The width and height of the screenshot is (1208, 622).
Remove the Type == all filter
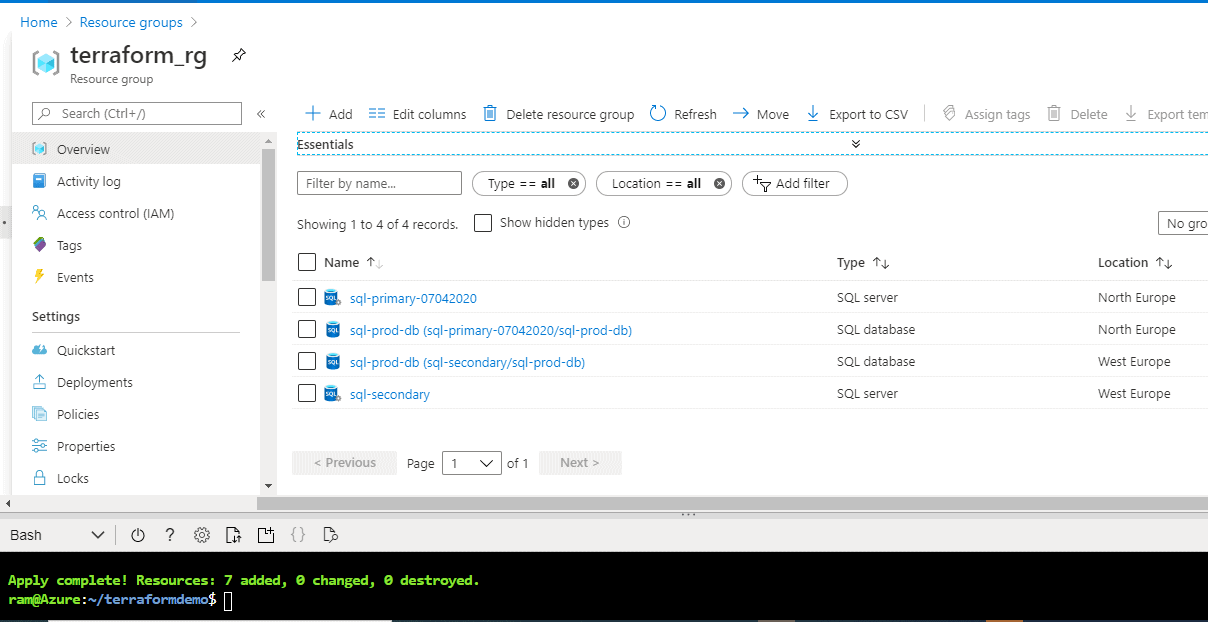(573, 184)
